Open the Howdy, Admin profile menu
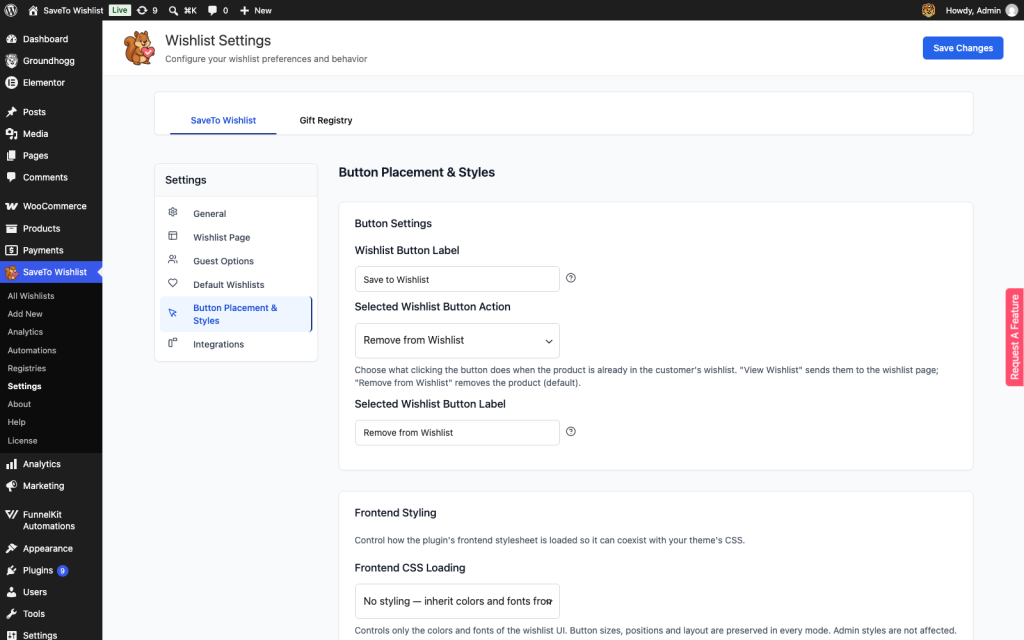This screenshot has height=640, width=1024. pyautogui.click(x=981, y=10)
